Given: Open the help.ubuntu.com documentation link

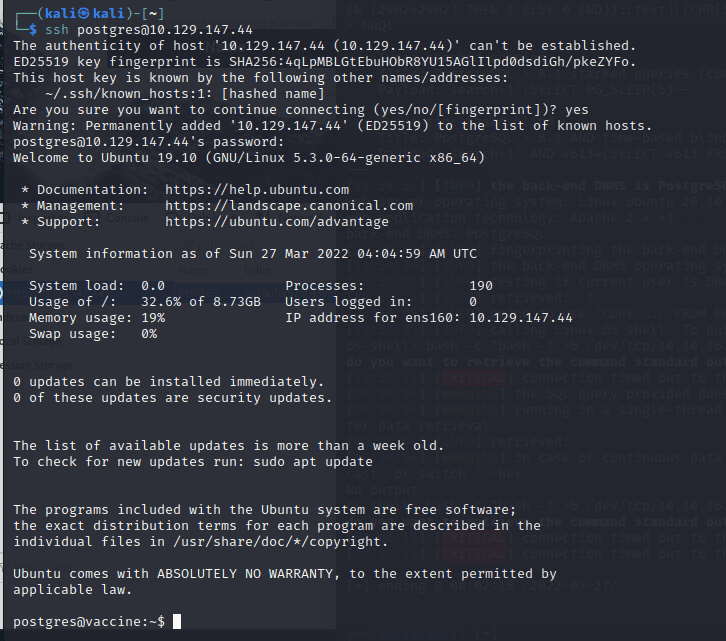Looking at the screenshot, I should [257, 190].
